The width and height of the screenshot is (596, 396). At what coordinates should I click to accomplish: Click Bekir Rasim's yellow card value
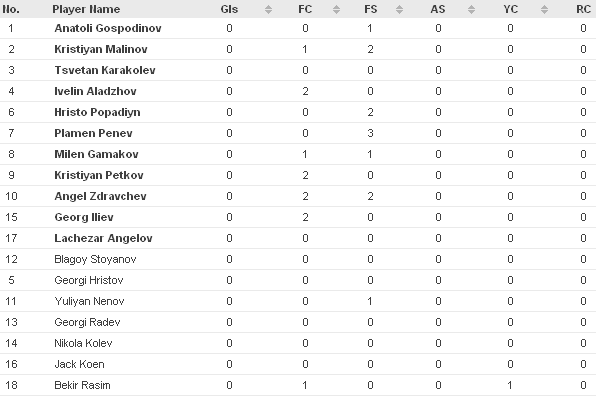coord(510,385)
